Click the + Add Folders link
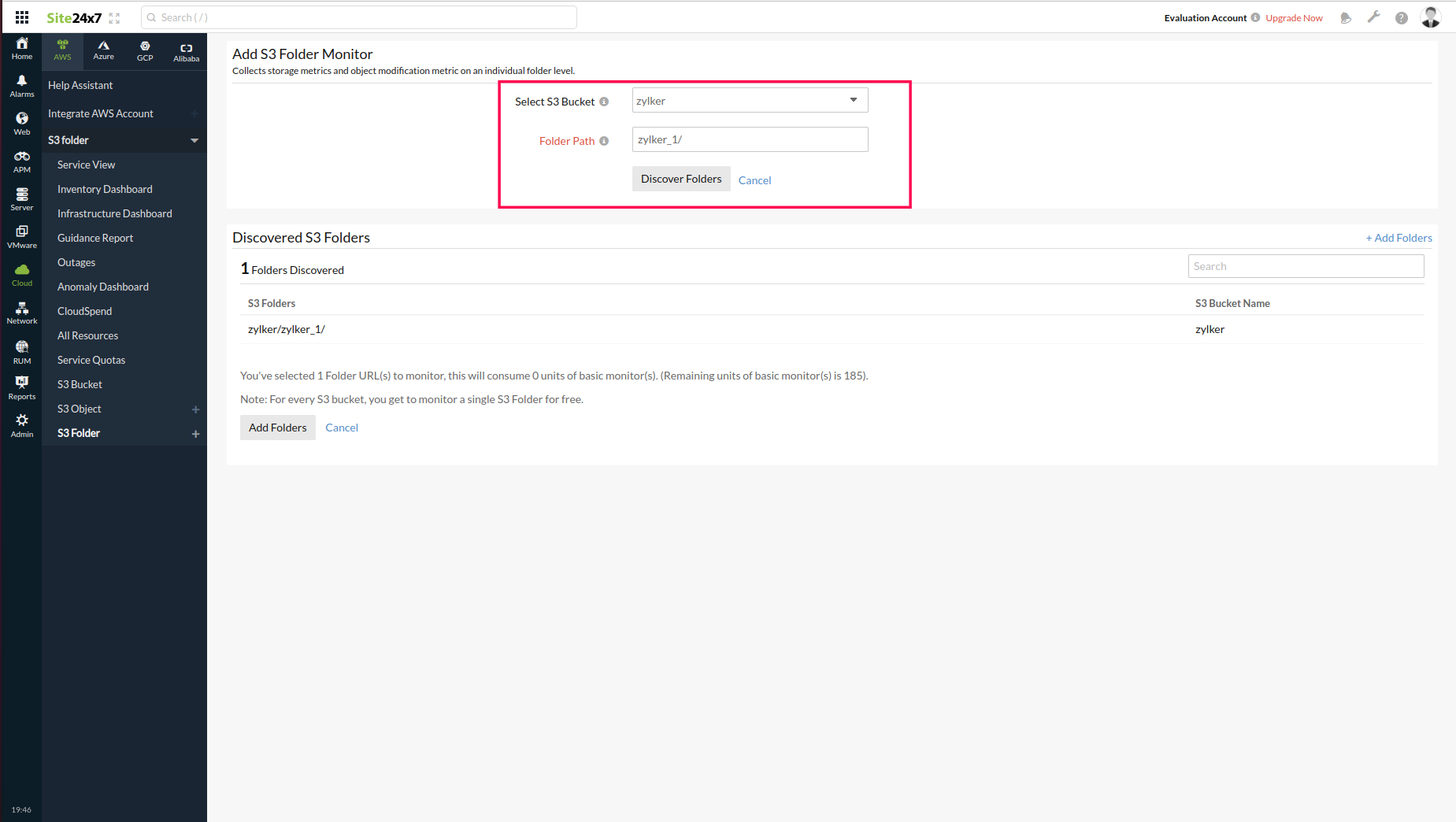Screen dimensions: 1456x822 coord(1398,237)
